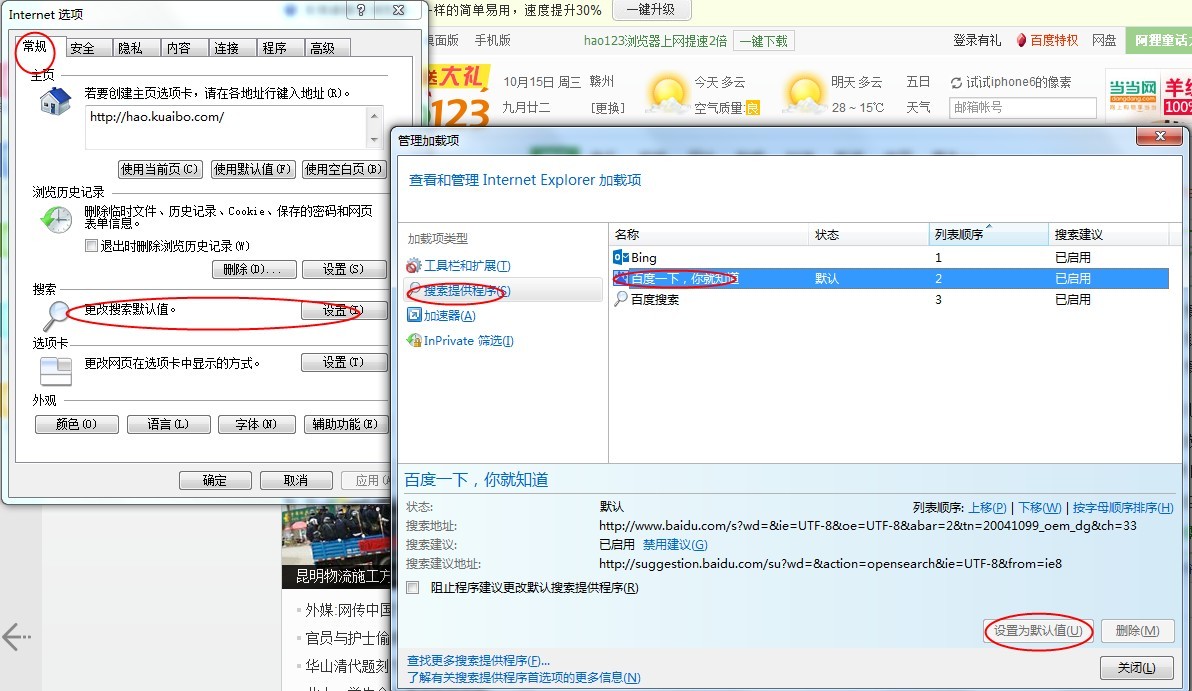This screenshot has height=691, width=1192.
Task: Click the 搜索建议 column header
Action: [1108, 235]
